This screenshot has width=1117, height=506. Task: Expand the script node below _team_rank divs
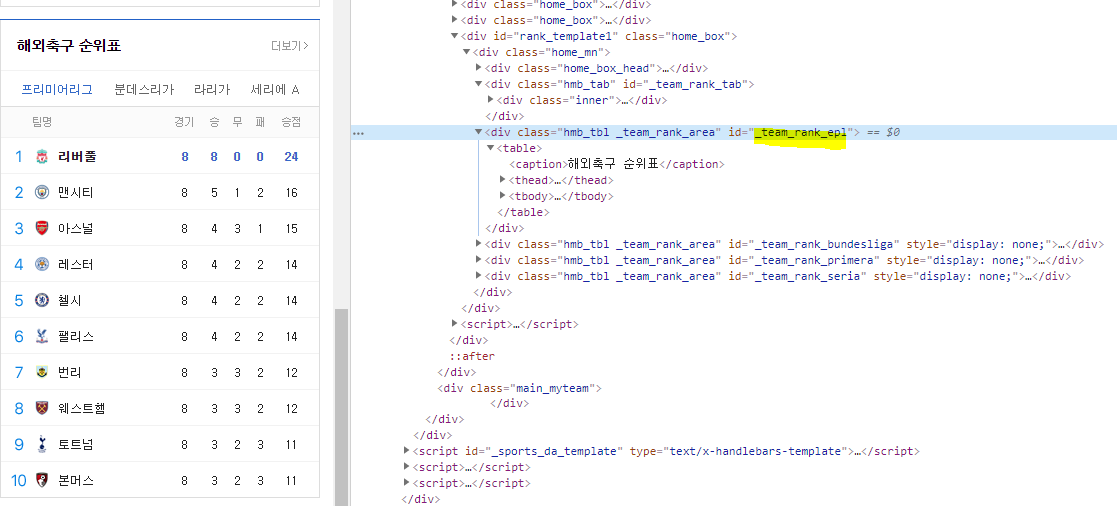[454, 324]
